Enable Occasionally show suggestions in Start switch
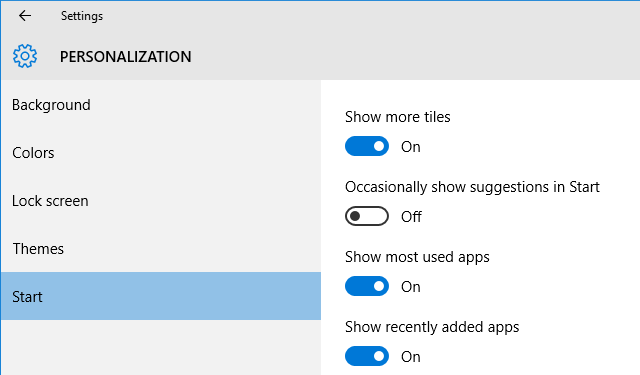The image size is (640, 375). pos(367,216)
